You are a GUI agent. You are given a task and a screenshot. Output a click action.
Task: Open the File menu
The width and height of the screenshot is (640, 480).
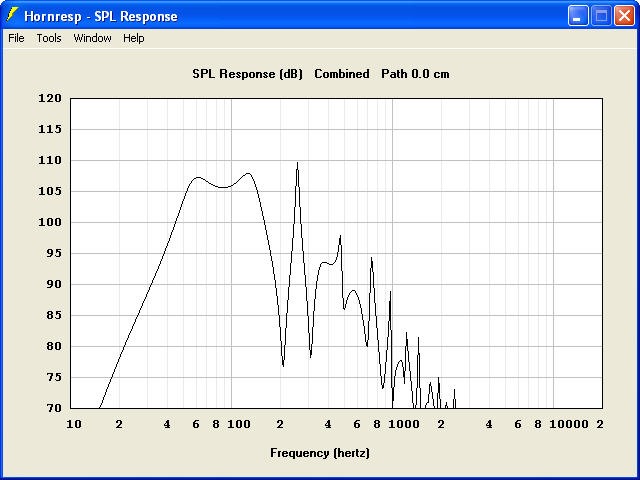click(x=16, y=38)
